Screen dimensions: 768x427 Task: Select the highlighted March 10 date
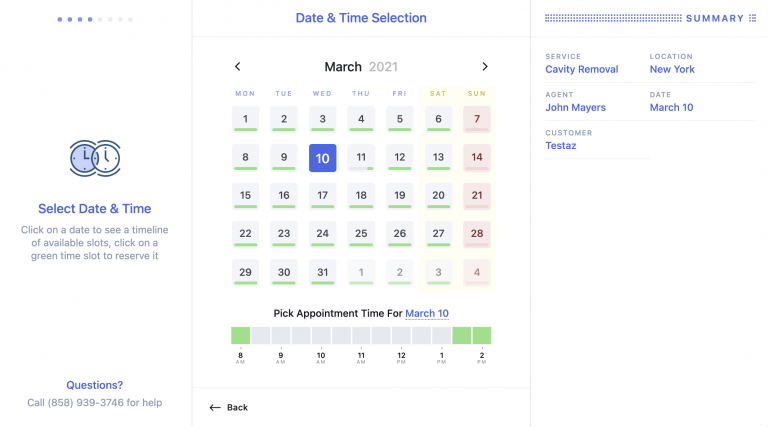click(322, 158)
